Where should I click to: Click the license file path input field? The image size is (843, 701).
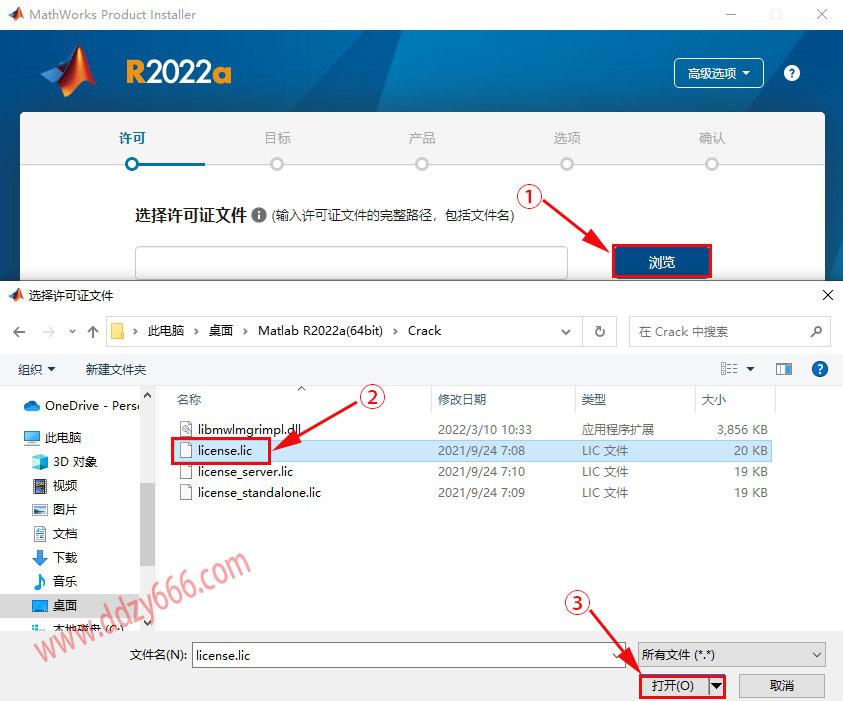tap(352, 263)
